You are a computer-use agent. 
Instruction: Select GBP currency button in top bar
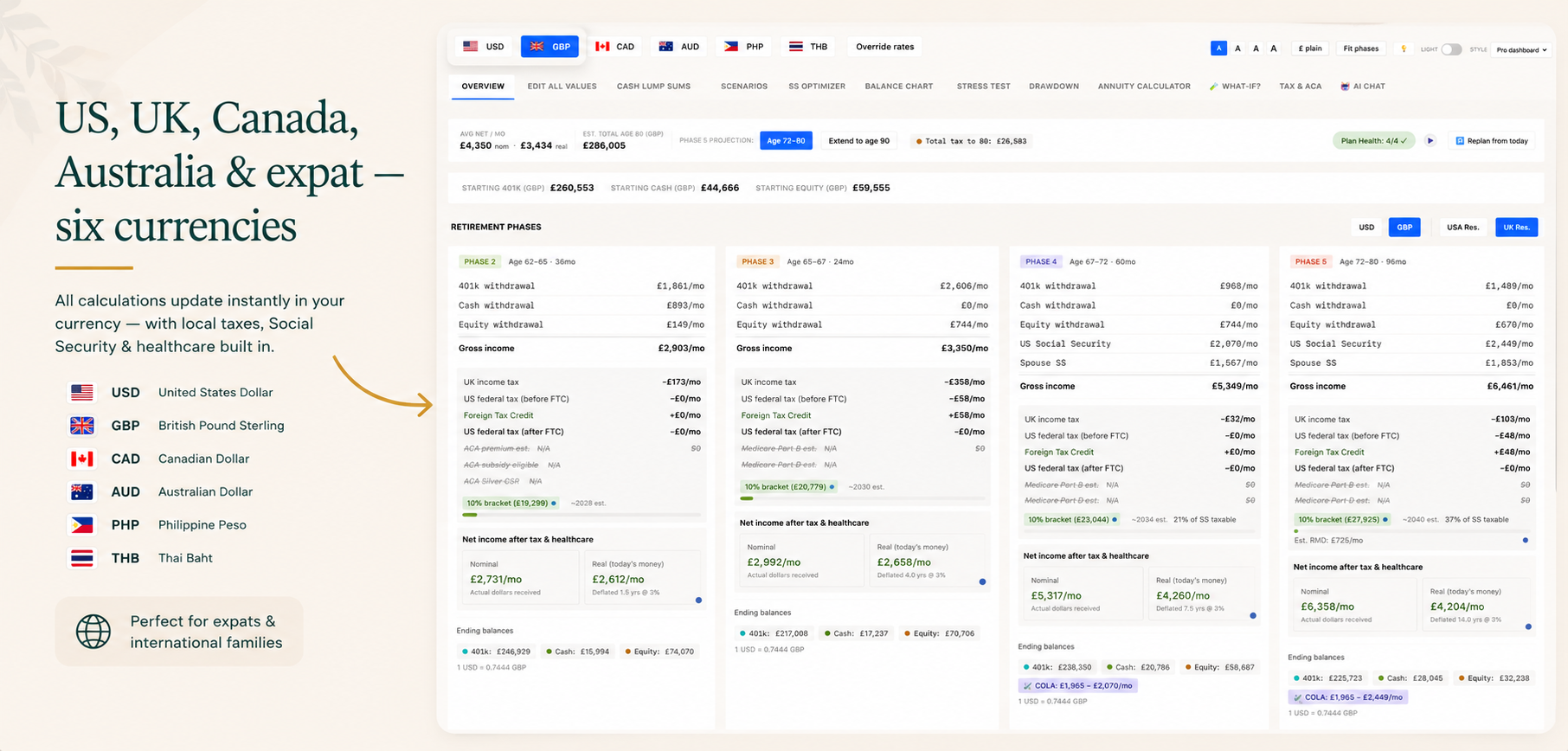(549, 47)
